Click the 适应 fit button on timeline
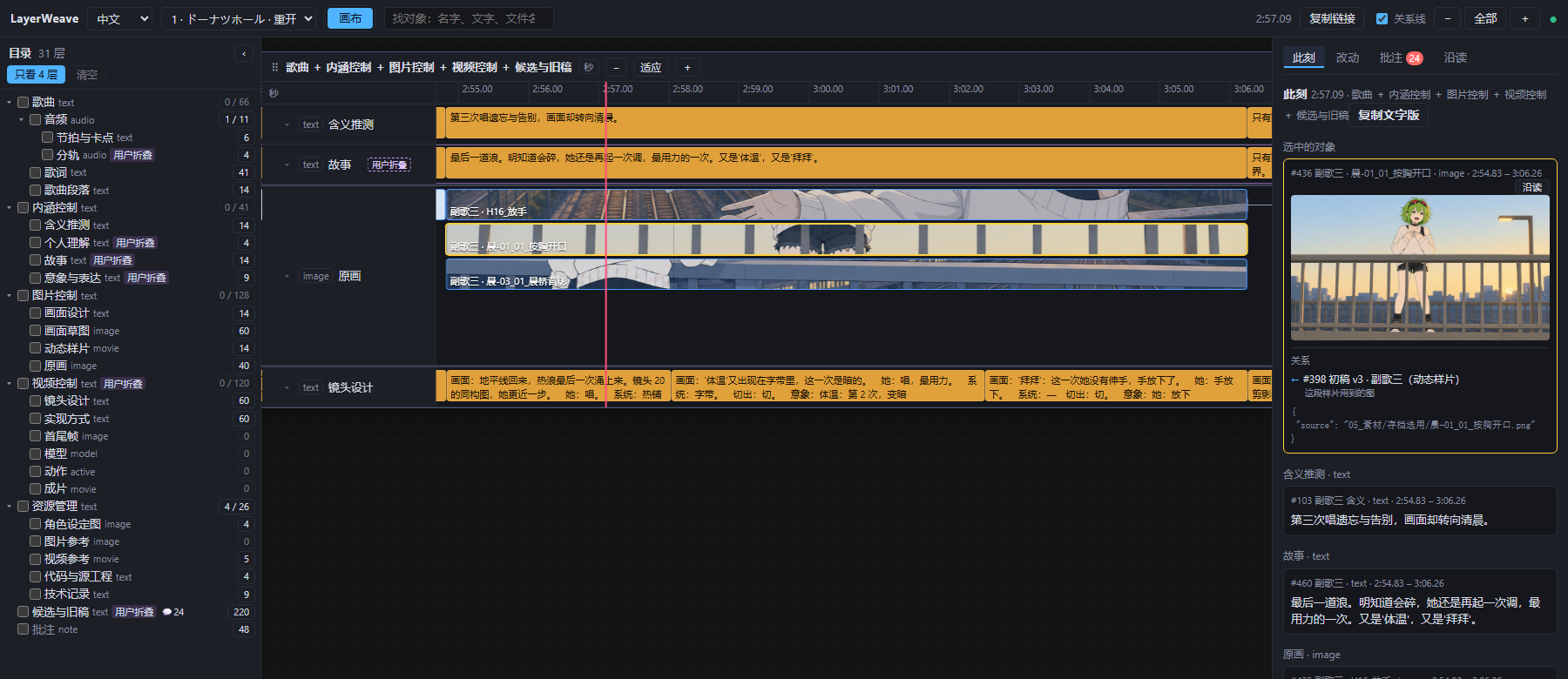Viewport: 1568px width, 679px height. point(651,67)
